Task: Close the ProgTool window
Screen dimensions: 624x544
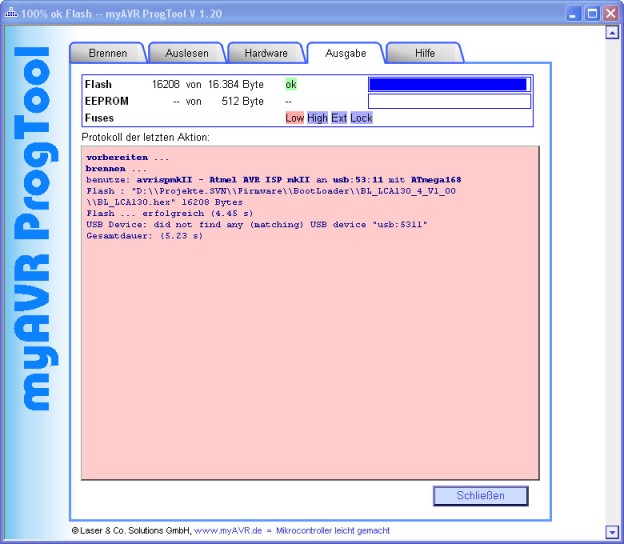Action: click(610, 14)
